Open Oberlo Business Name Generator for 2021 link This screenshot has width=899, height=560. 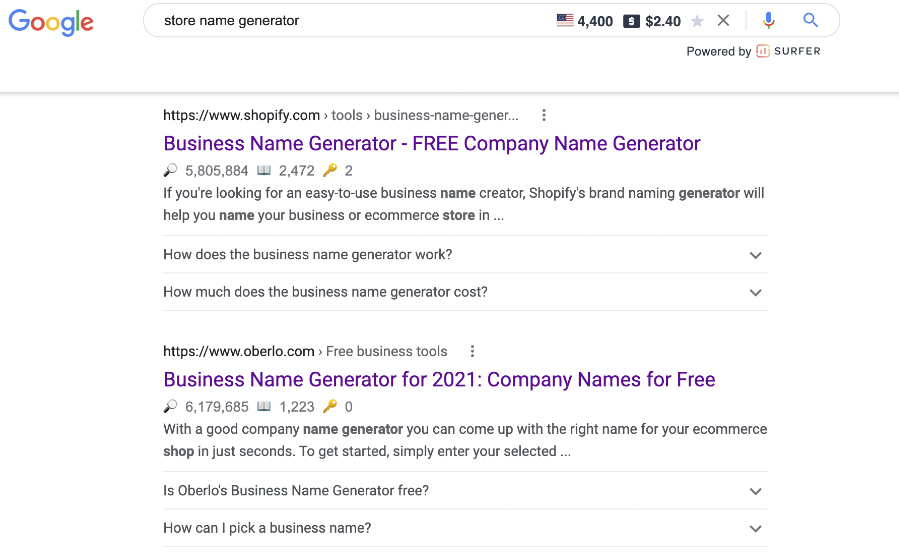pyautogui.click(x=439, y=379)
